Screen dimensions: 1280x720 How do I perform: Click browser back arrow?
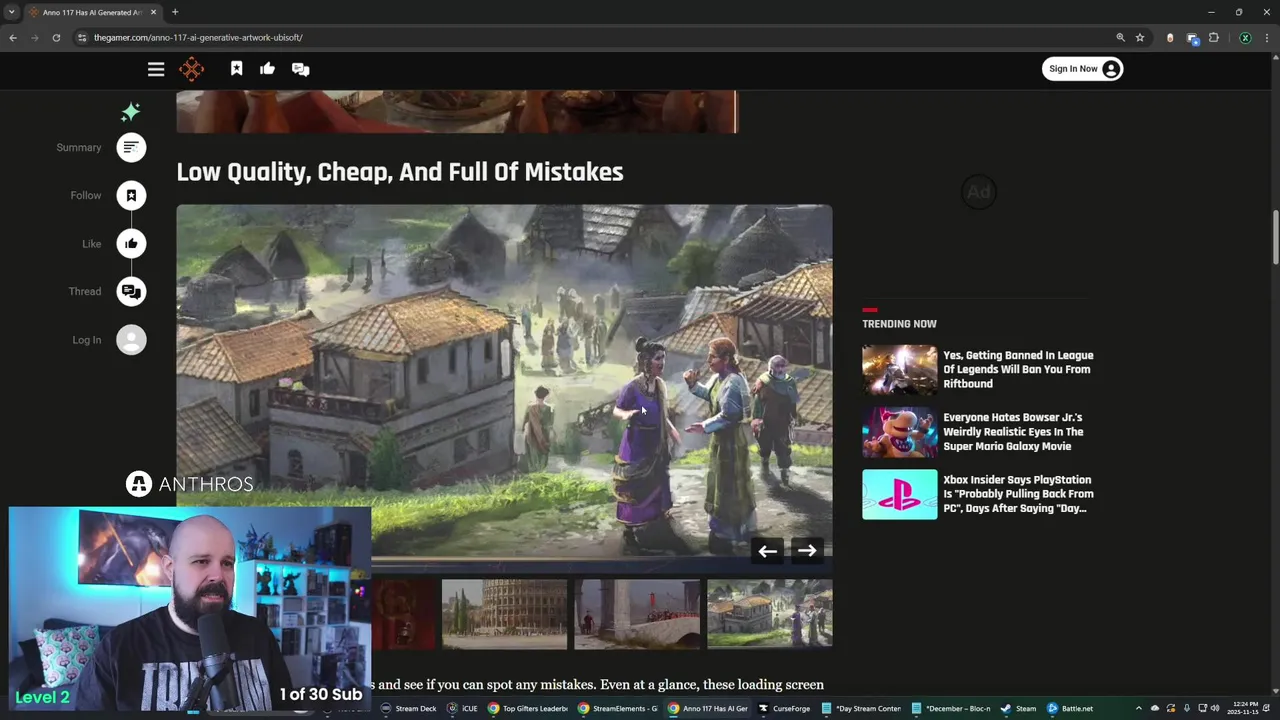tap(13, 37)
